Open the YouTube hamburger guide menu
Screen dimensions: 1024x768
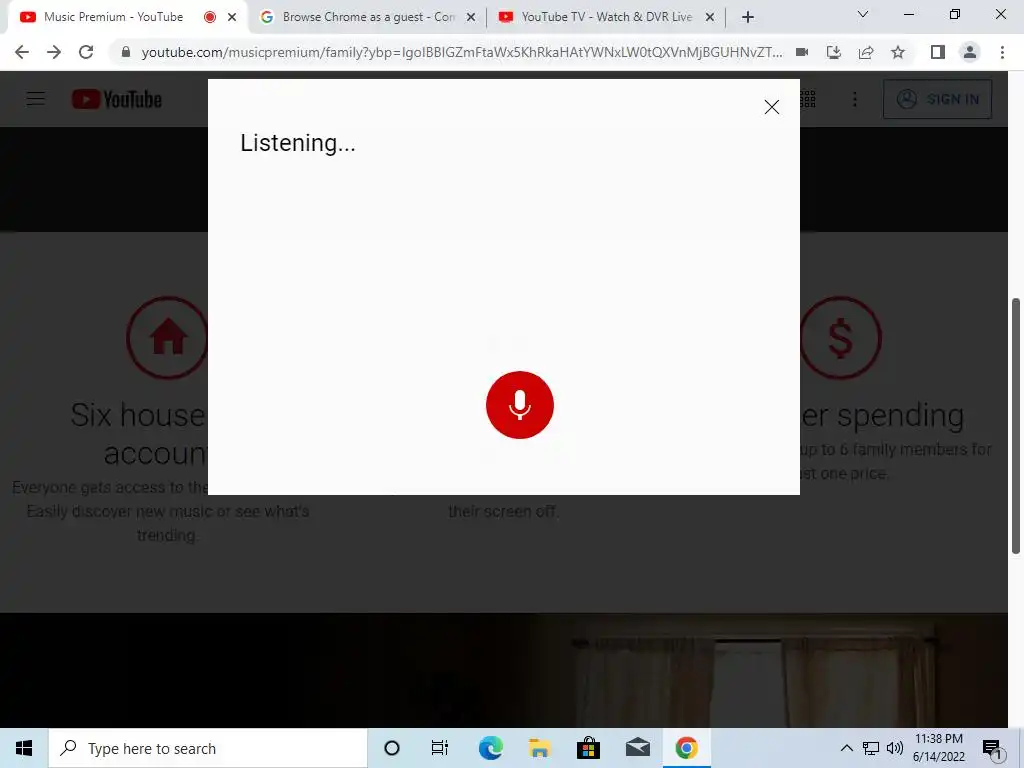(x=35, y=99)
